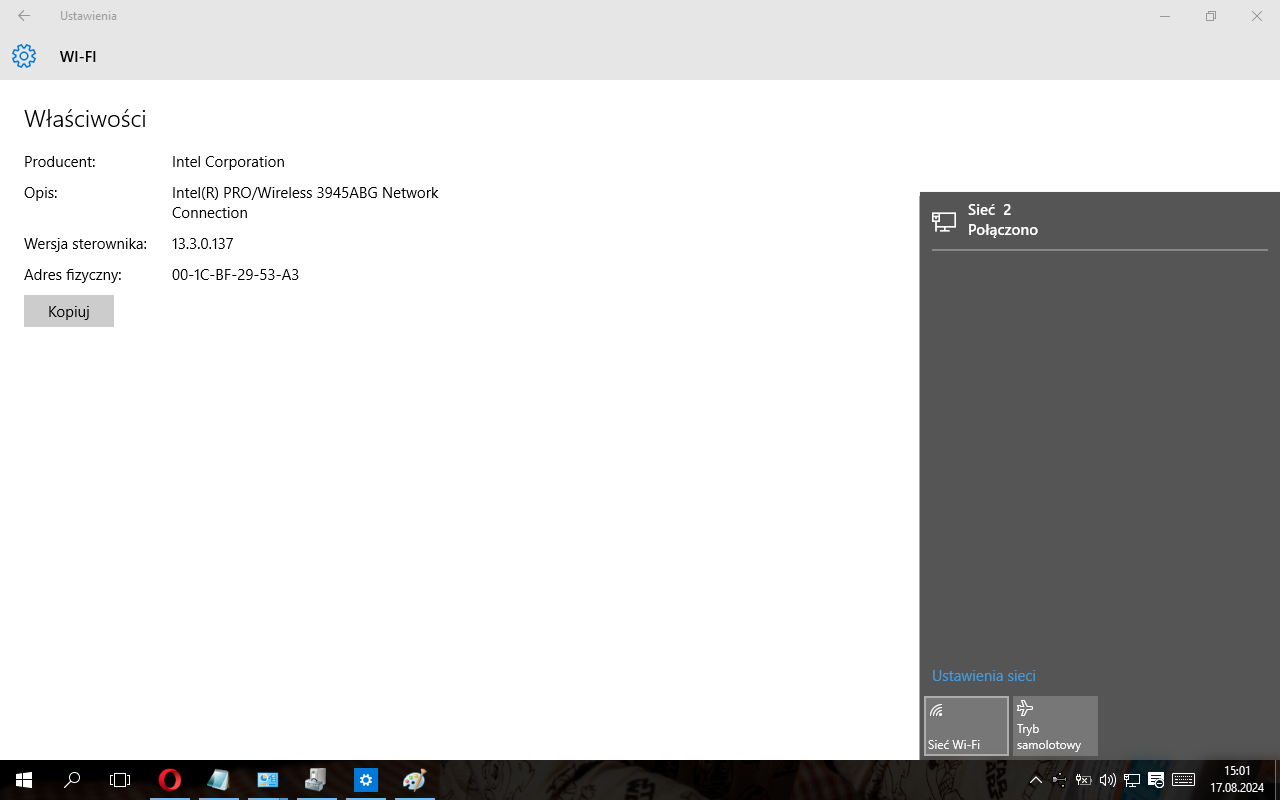Minimize the Ustawienia window
Image resolution: width=1280 pixels, height=800 pixels.
point(1165,16)
